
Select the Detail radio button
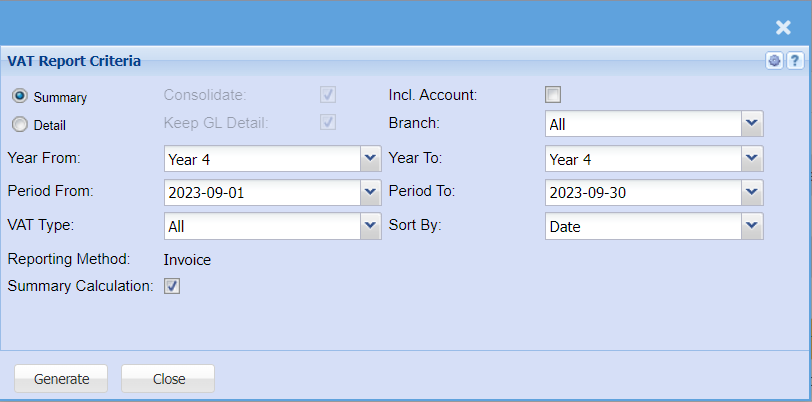[x=20, y=125]
